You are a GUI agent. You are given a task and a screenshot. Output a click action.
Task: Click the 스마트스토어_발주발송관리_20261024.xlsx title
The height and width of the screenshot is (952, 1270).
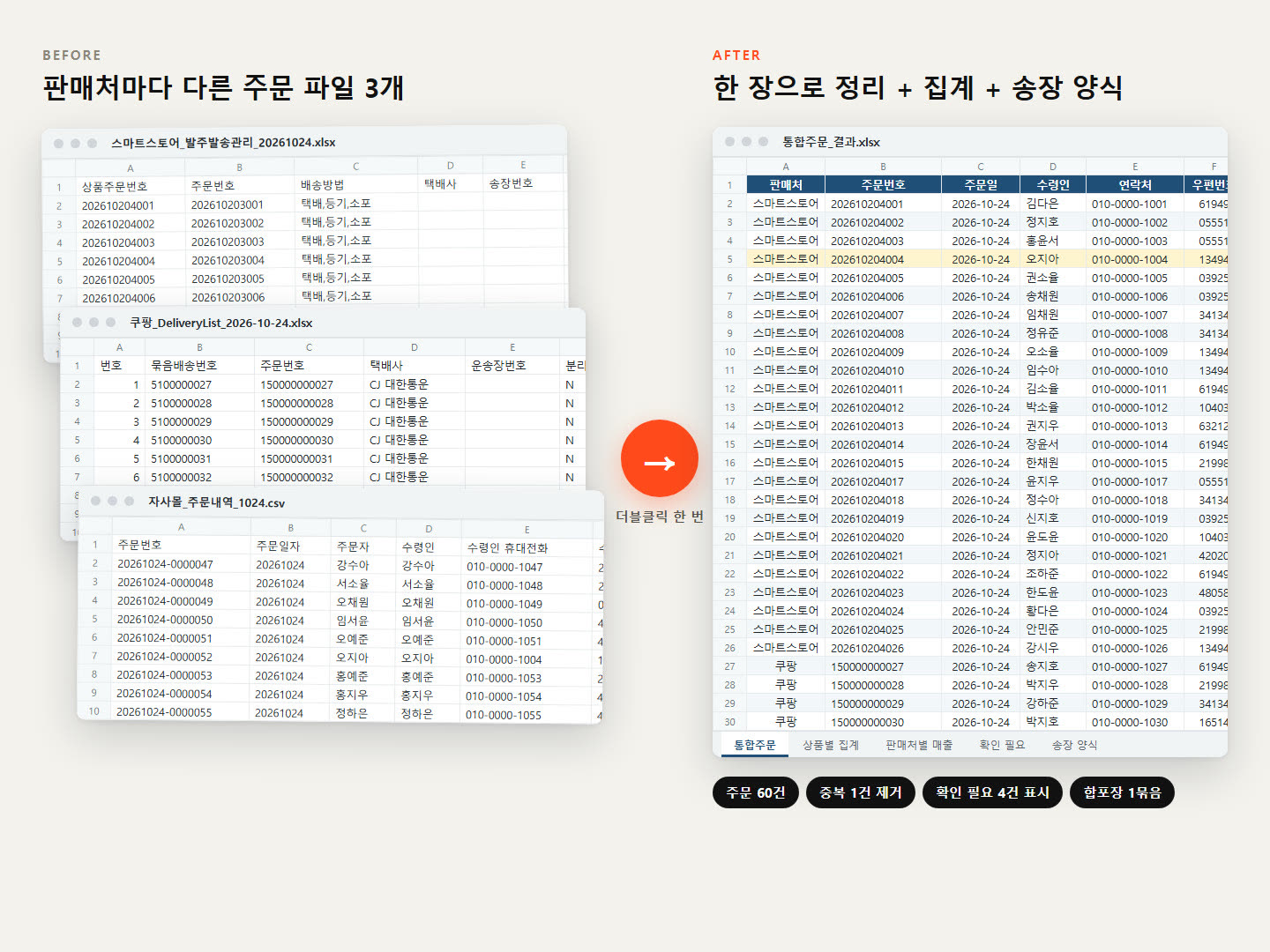click(223, 142)
